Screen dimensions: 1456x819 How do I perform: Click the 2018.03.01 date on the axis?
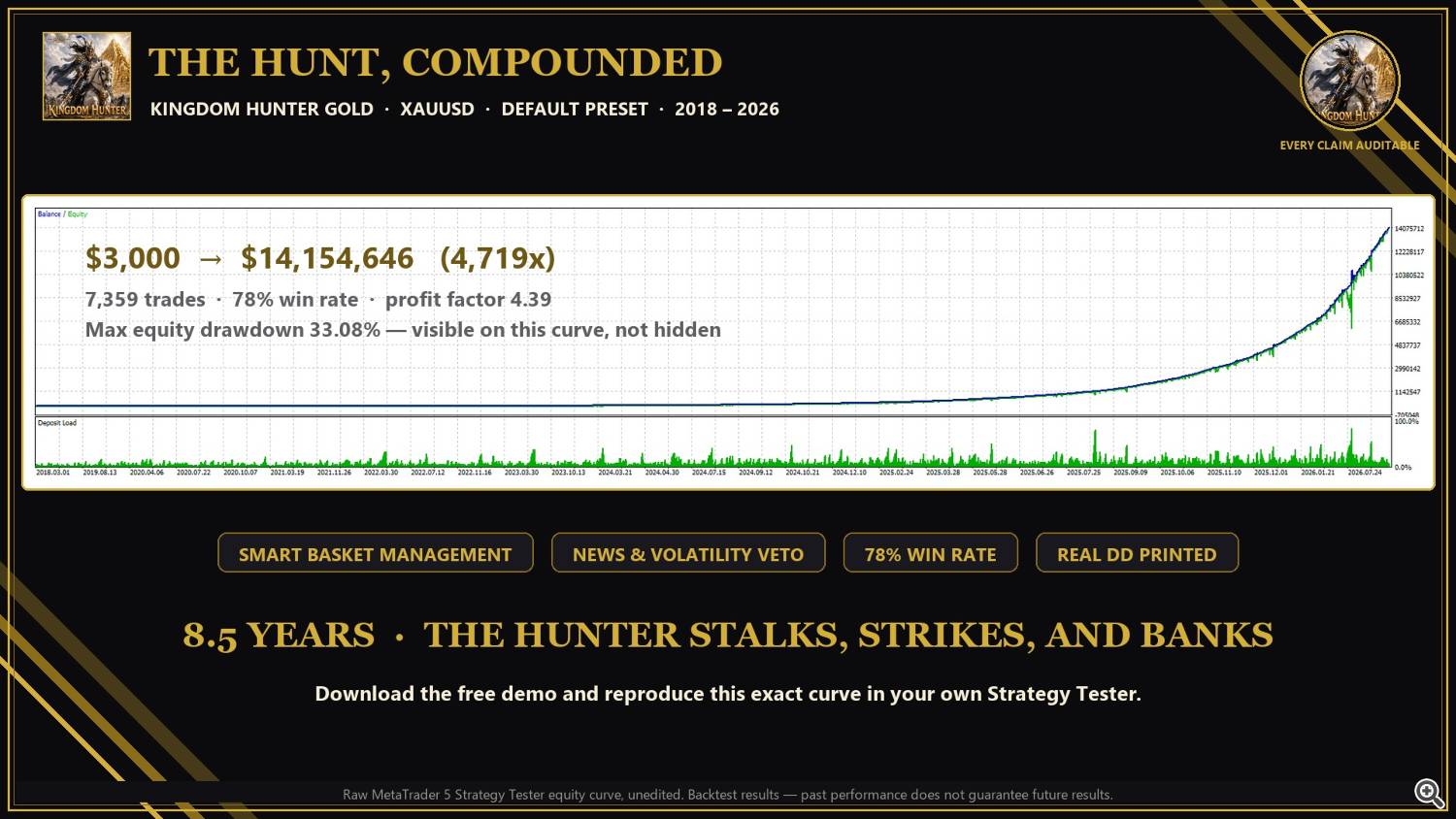(x=52, y=473)
